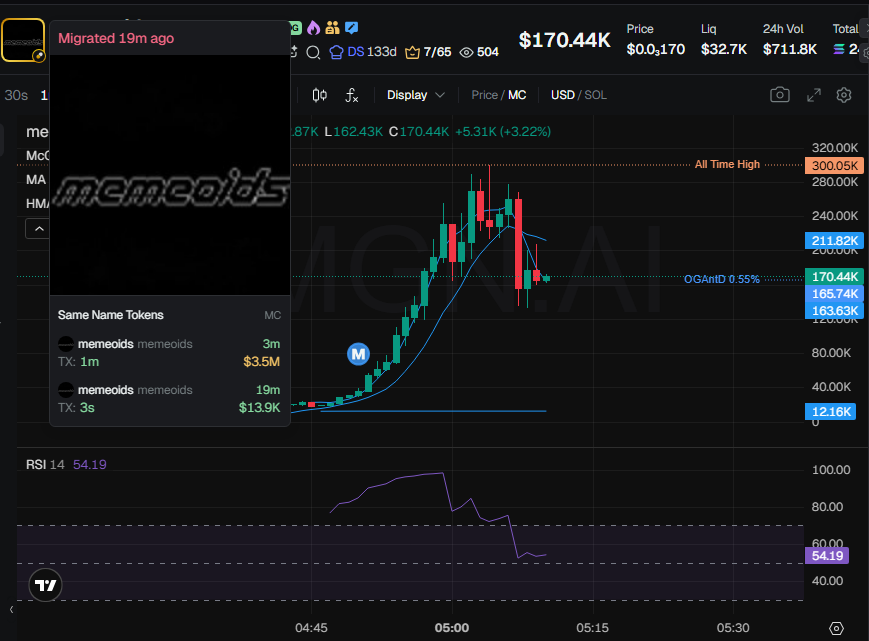Click the Same Name Tokens heading
Screen dimensions: 869x641
(111, 315)
